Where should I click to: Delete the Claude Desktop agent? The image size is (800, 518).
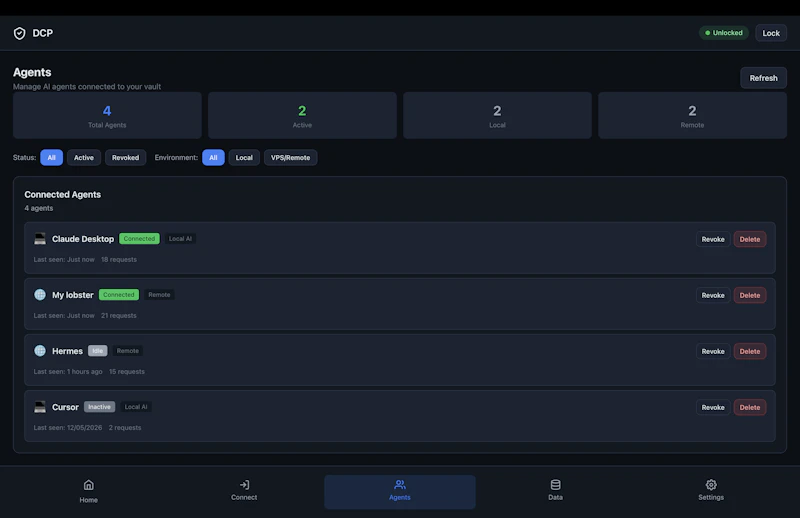[x=749, y=239]
